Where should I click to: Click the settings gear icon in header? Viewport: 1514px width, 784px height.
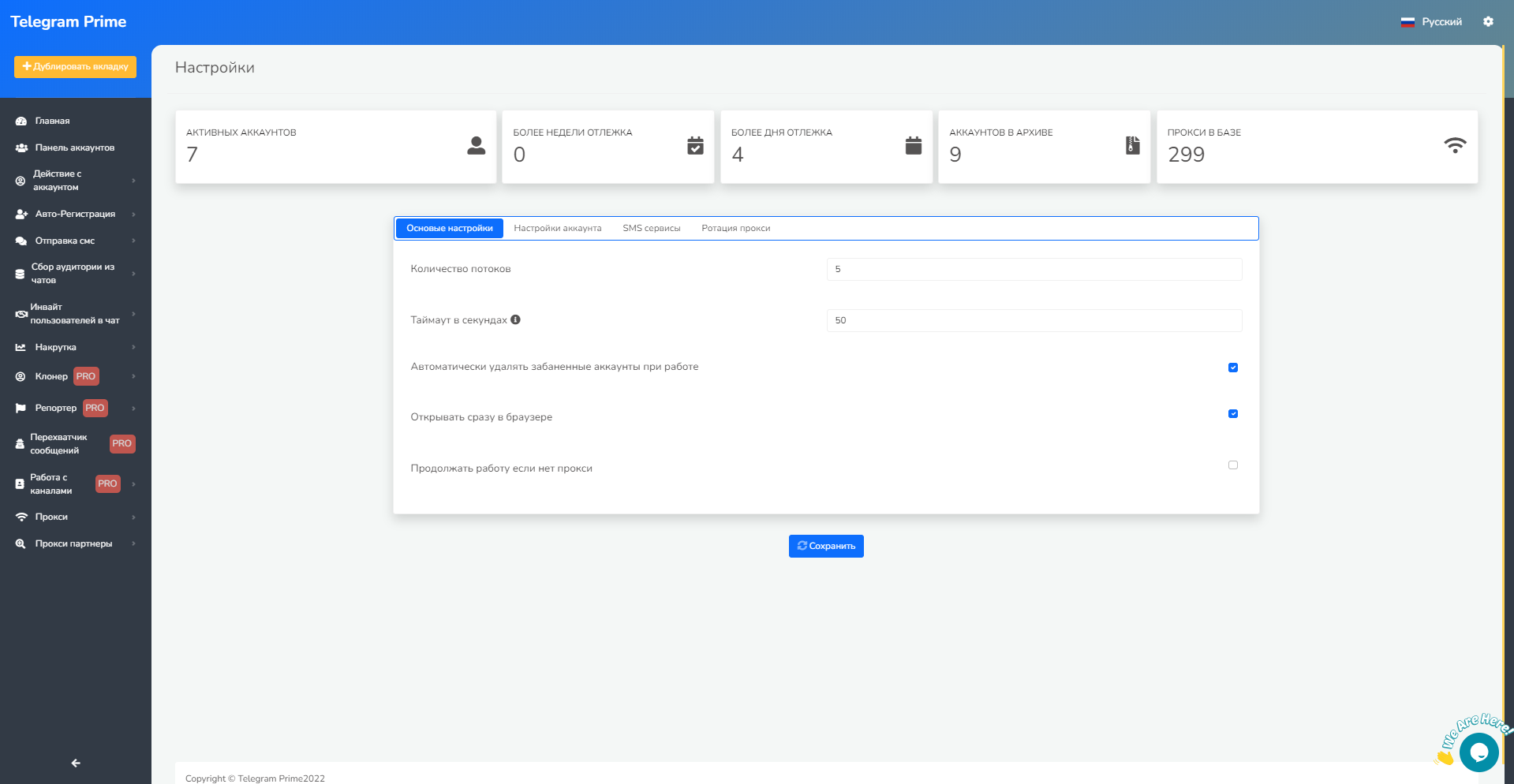coord(1487,22)
